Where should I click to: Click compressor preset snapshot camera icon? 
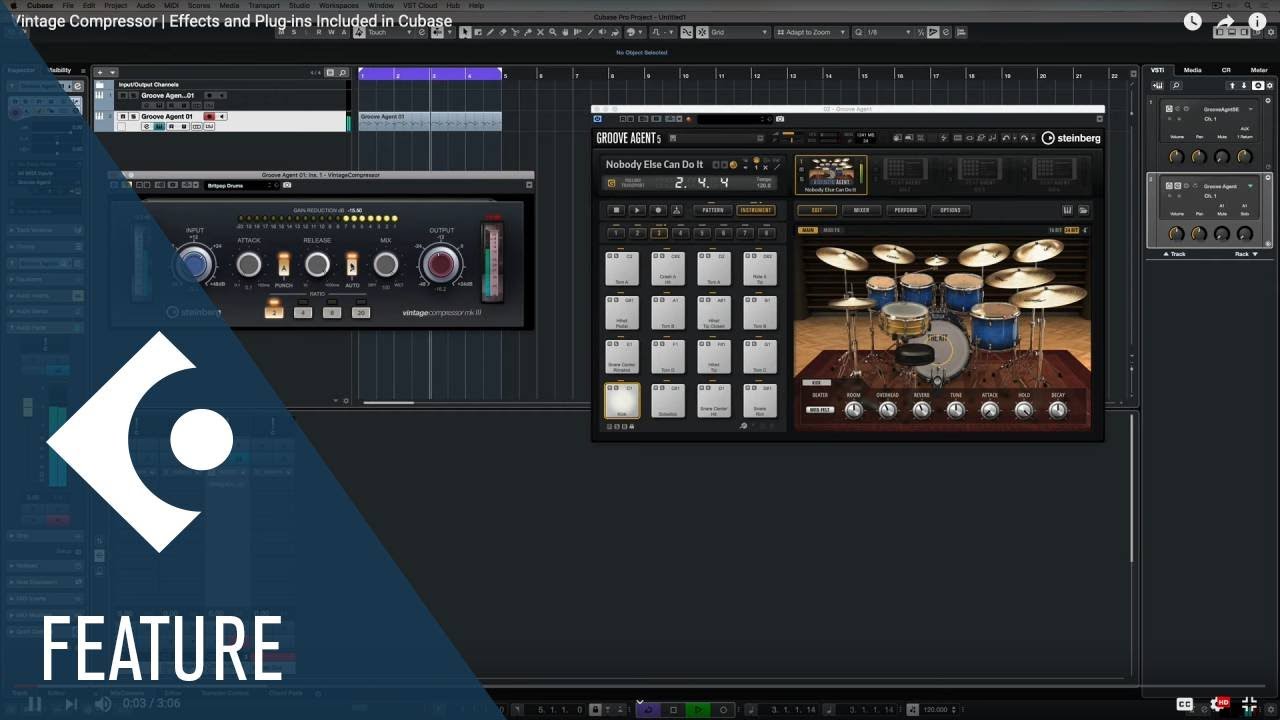287,185
